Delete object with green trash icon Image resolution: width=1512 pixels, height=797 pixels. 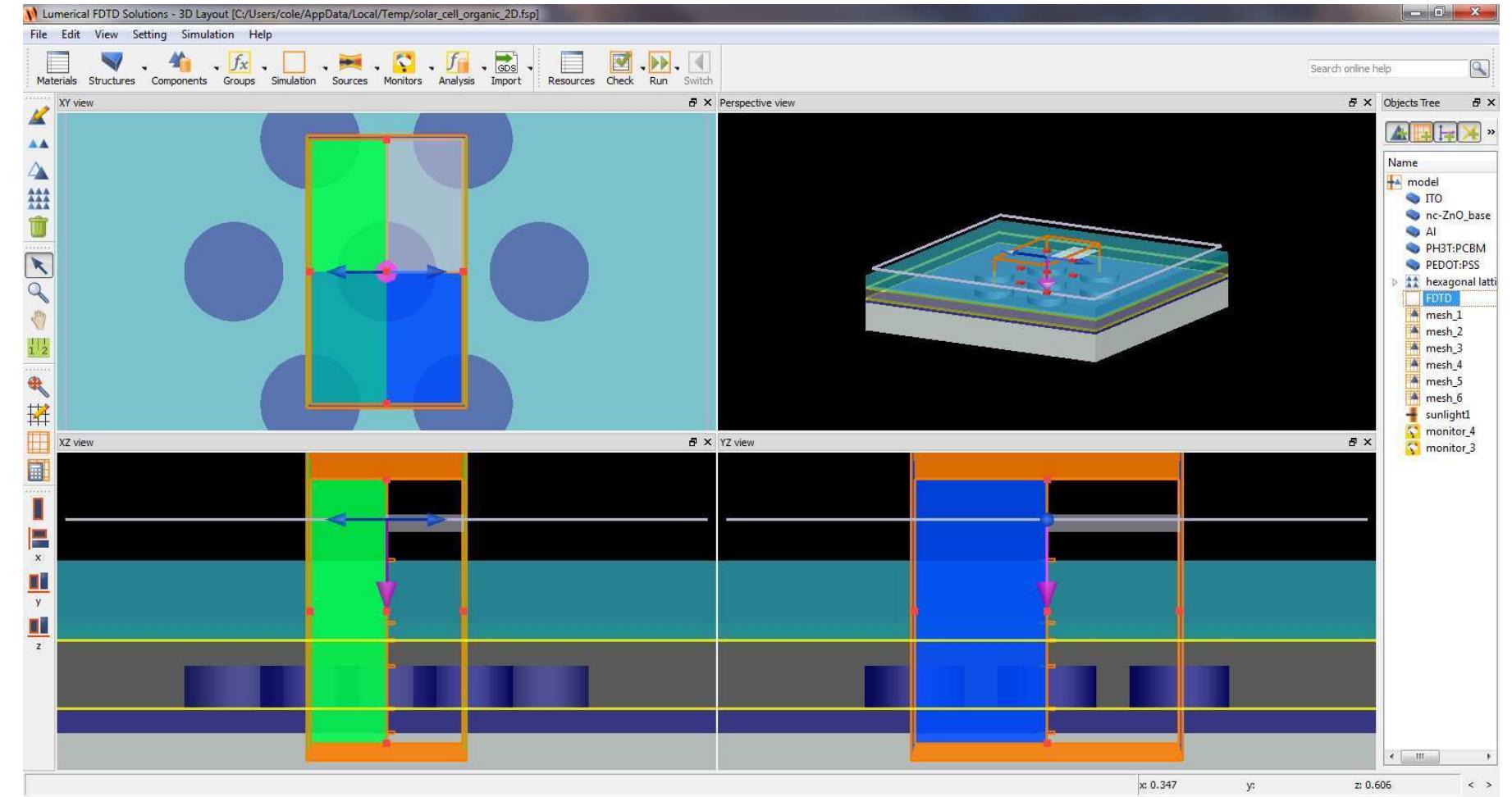click(39, 227)
